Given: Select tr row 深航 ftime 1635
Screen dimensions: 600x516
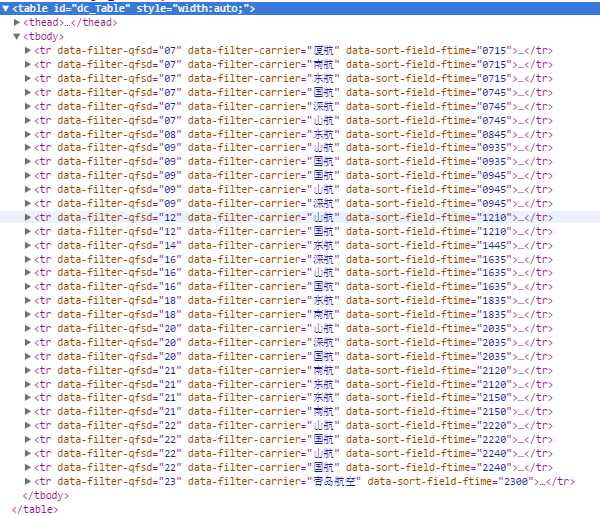Looking at the screenshot, I should point(293,259).
